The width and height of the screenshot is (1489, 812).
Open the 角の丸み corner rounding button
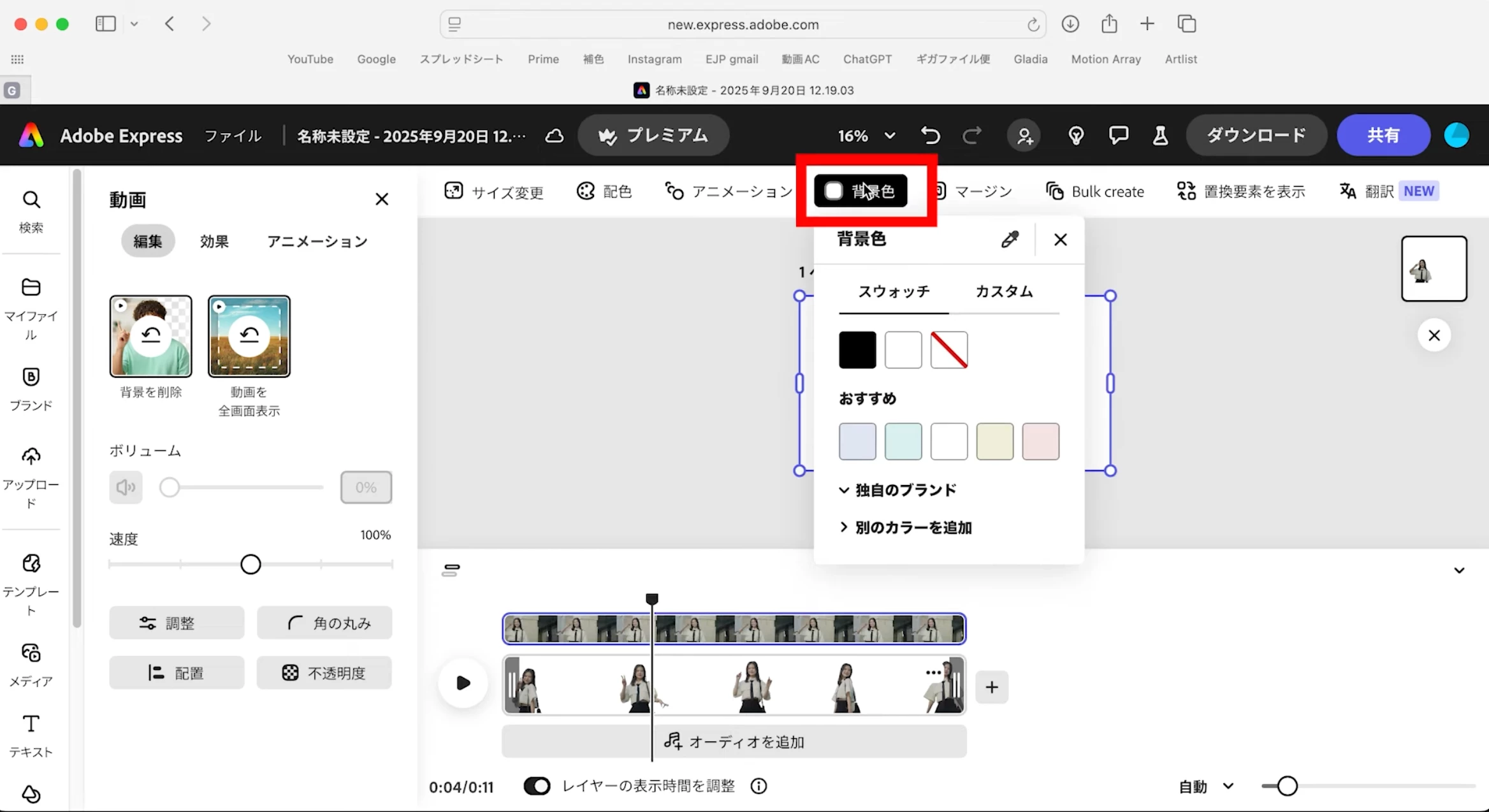click(x=324, y=623)
